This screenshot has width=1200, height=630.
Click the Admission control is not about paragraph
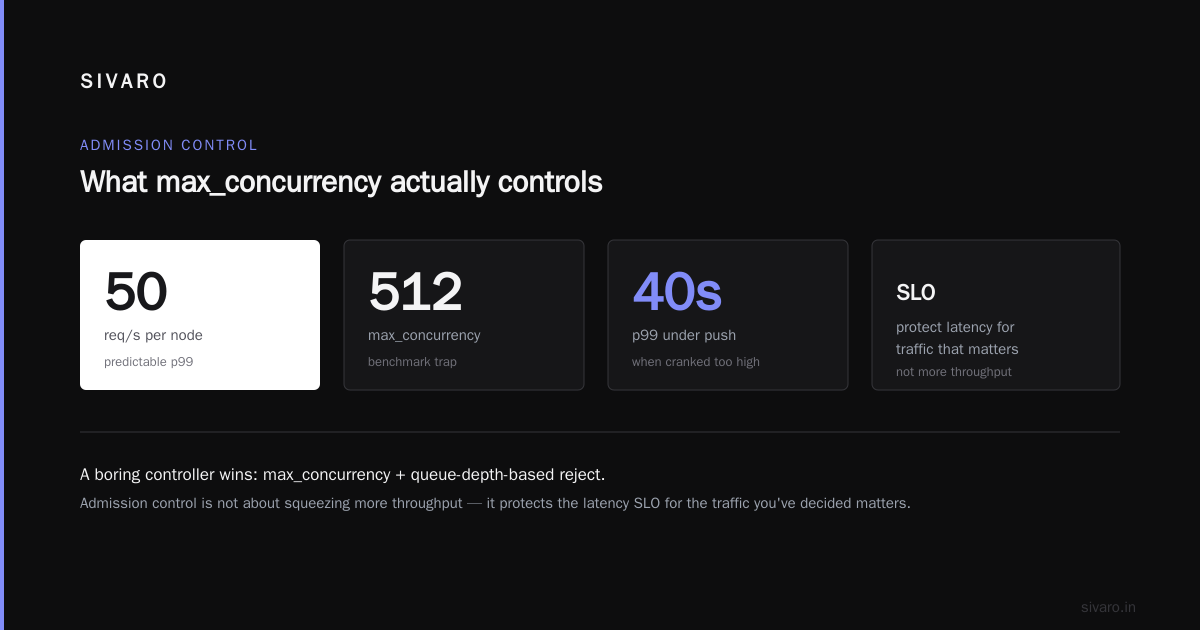coord(495,503)
